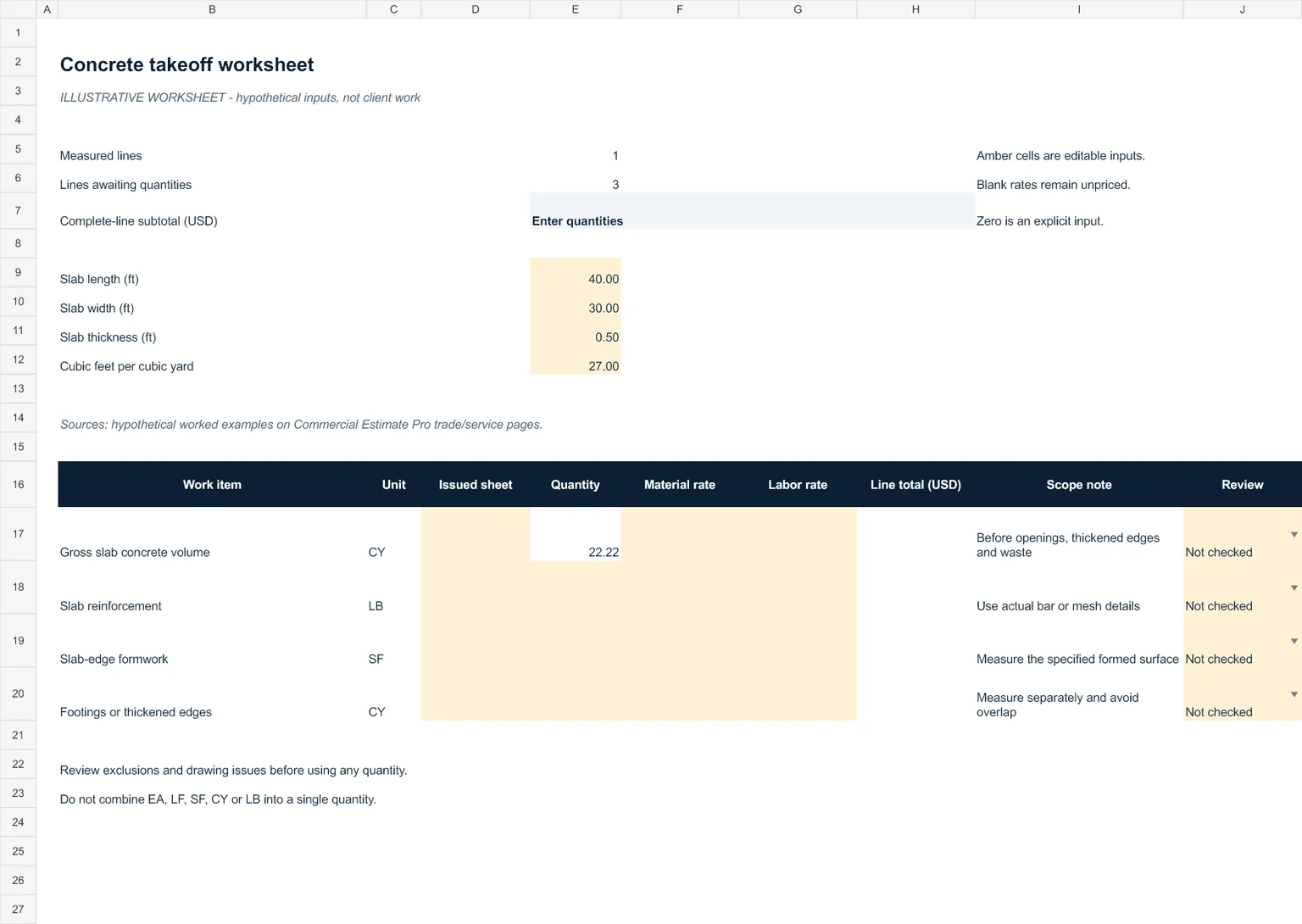This screenshot has width=1302, height=924.
Task: Select column B header
Action: [x=212, y=9]
